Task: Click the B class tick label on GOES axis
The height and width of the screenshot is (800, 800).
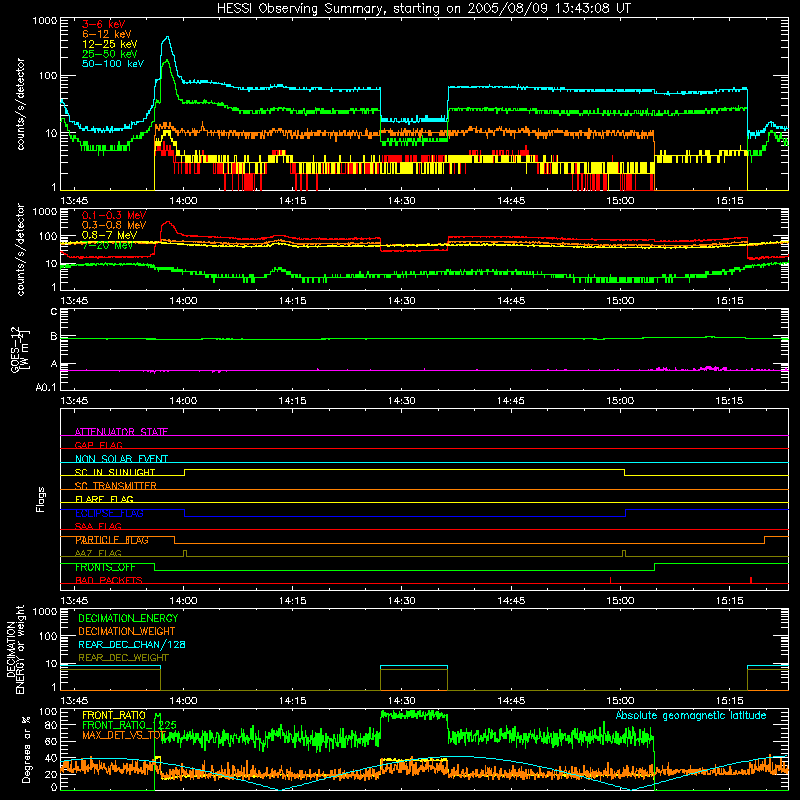Action: pyautogui.click(x=54, y=336)
